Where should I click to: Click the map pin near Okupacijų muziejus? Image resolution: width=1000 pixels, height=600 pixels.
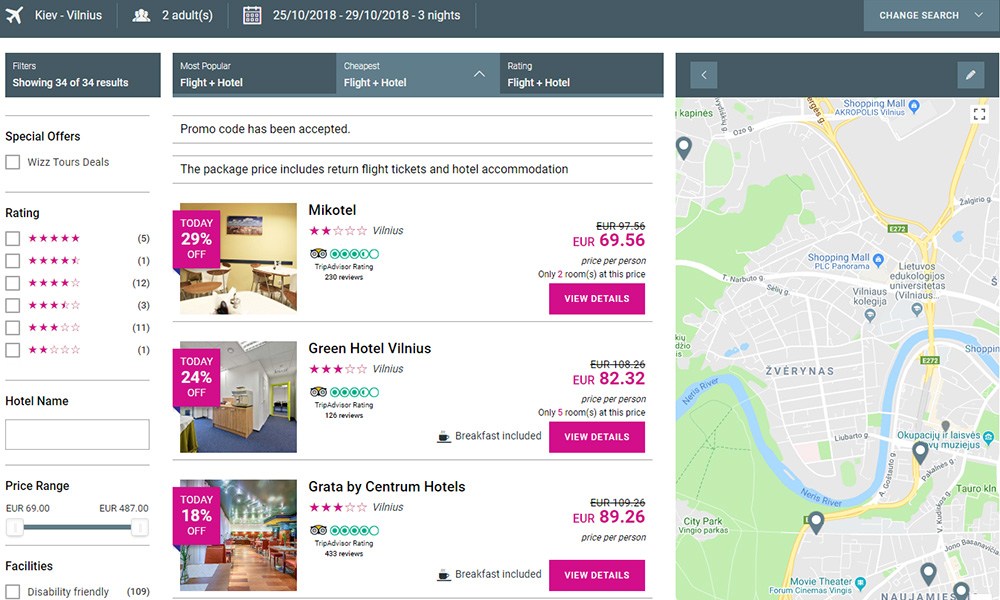click(920, 452)
